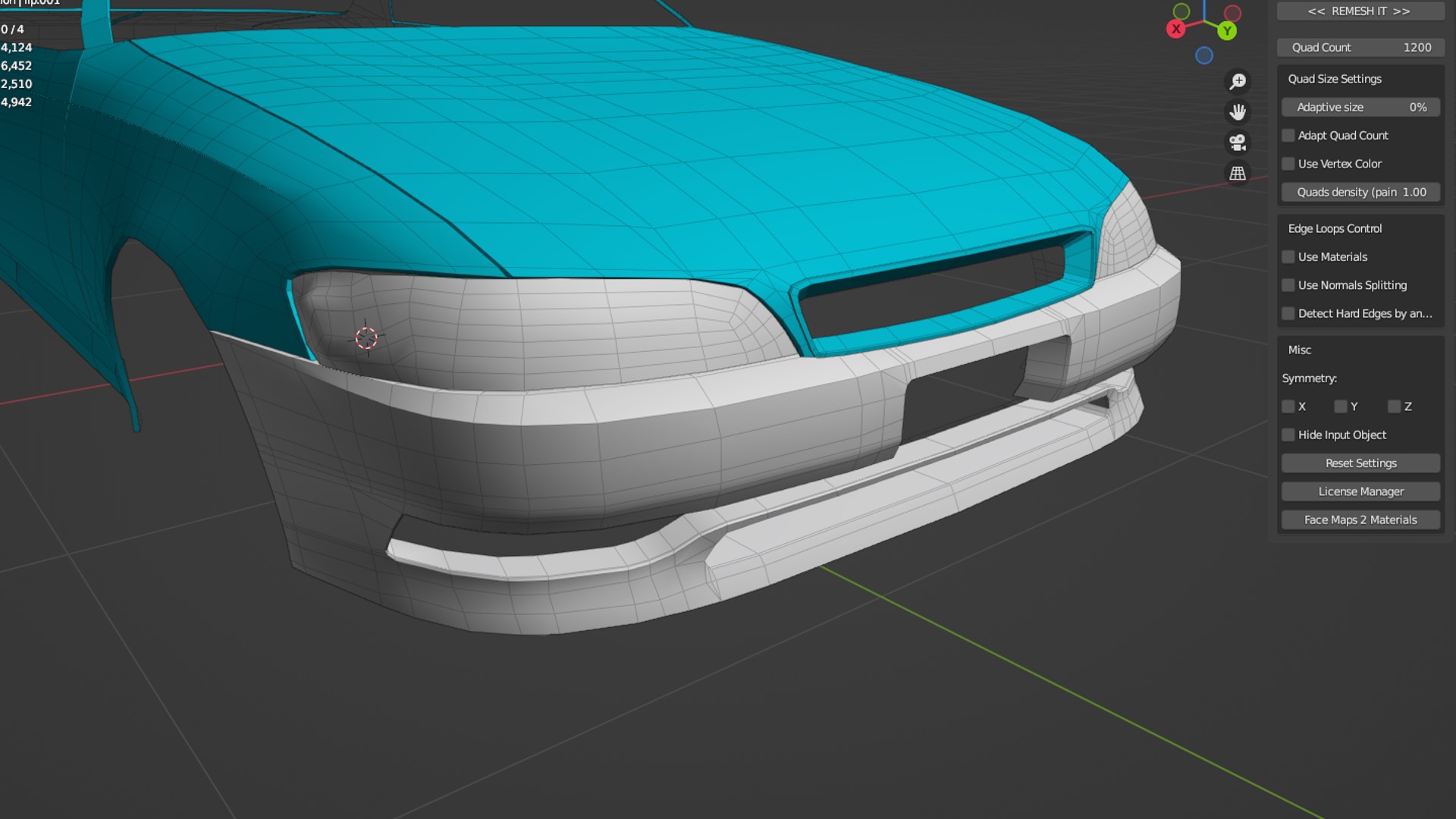Open the License Manager
Viewport: 1456px width, 819px height.
(x=1360, y=491)
